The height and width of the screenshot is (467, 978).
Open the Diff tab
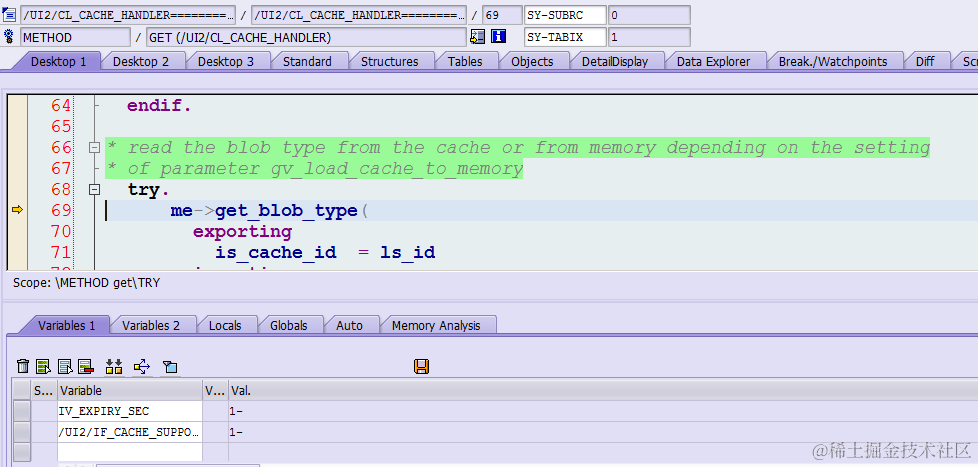925,61
